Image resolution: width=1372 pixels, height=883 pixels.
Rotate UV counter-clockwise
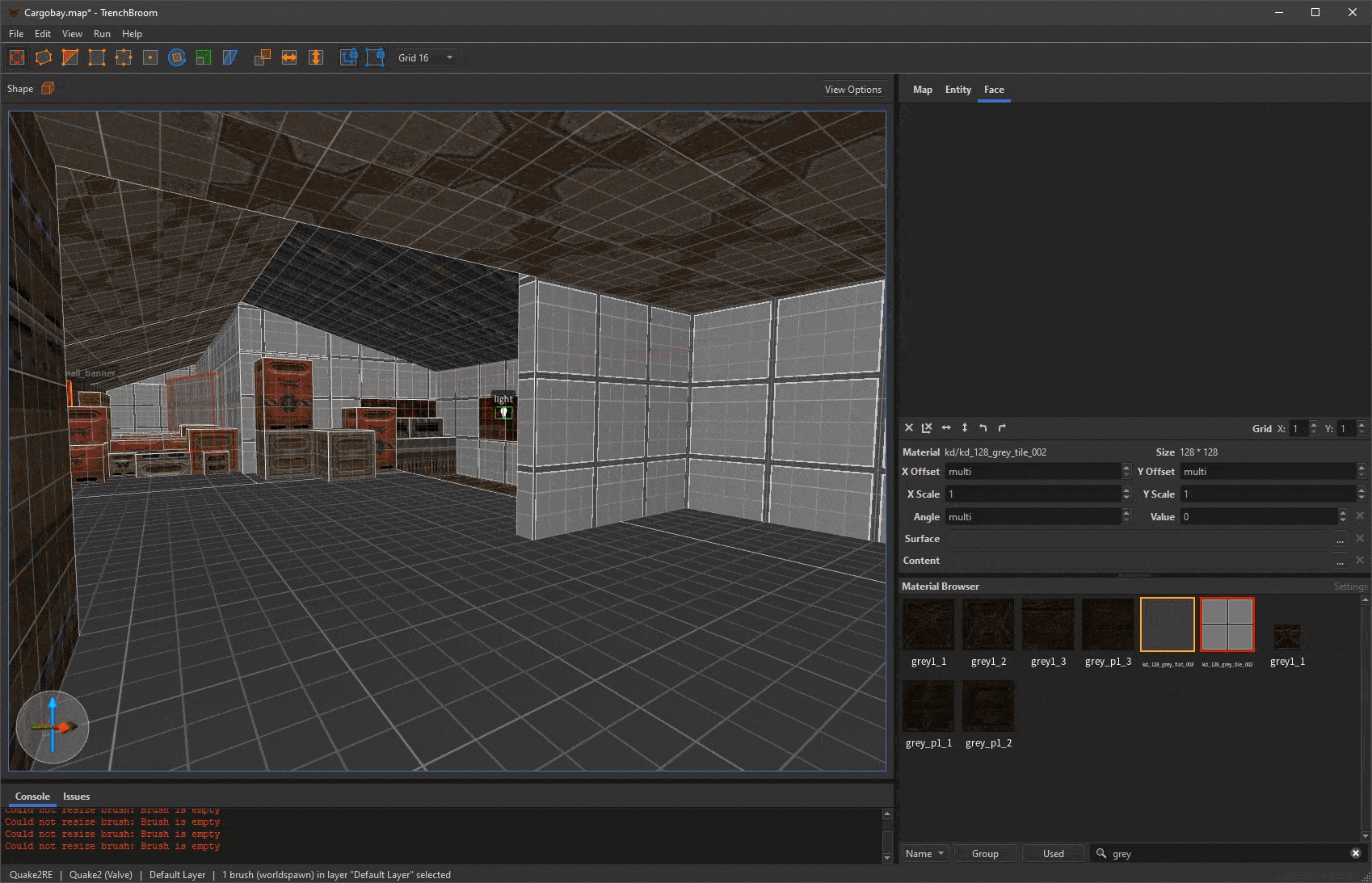(x=983, y=428)
